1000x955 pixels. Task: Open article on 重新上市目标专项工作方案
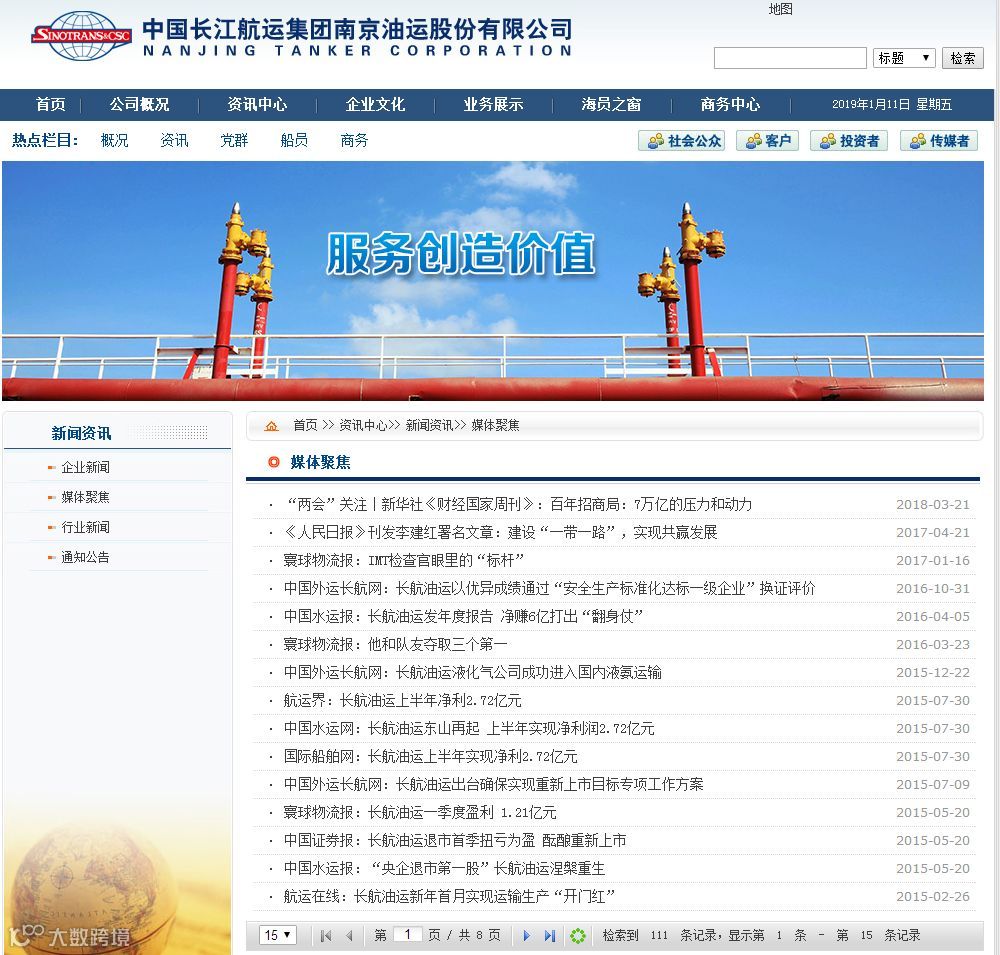pyautogui.click(x=493, y=785)
